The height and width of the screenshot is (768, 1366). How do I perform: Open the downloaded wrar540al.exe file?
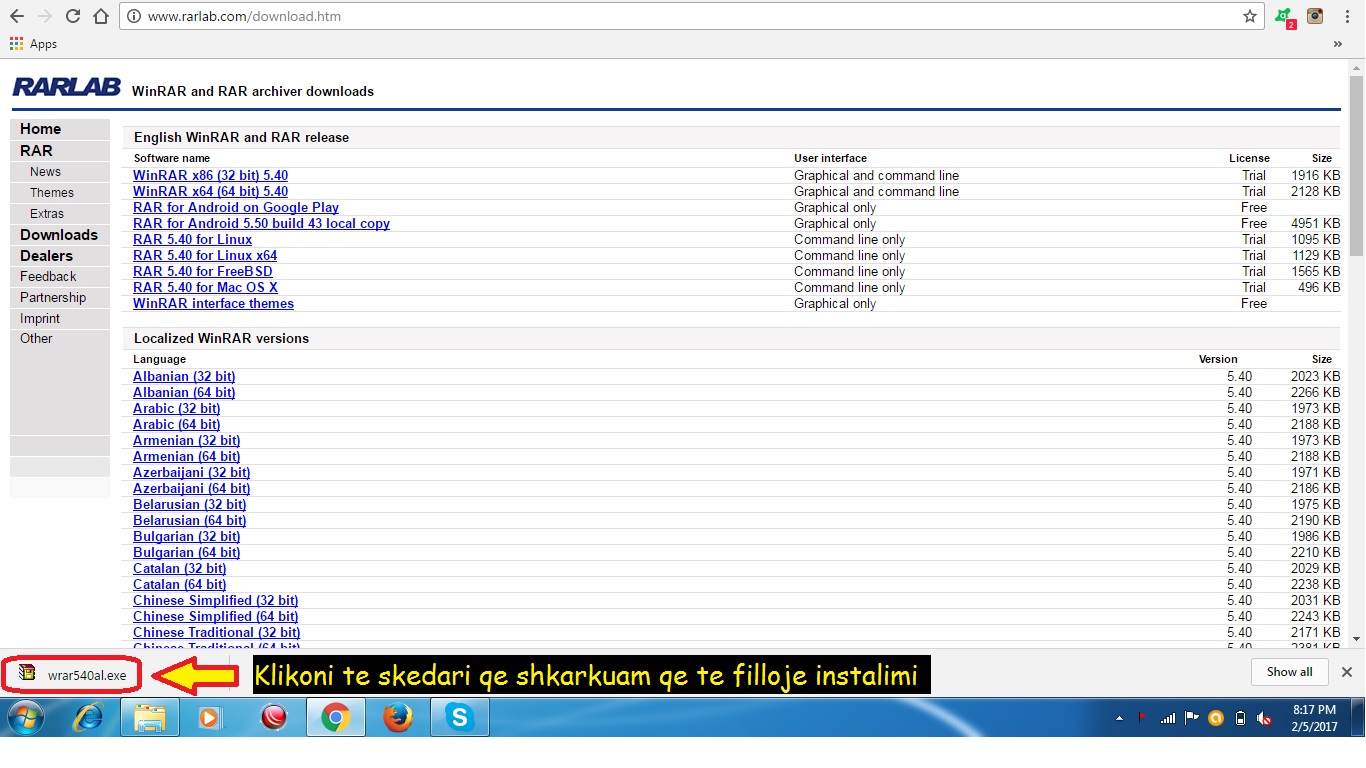(72, 674)
